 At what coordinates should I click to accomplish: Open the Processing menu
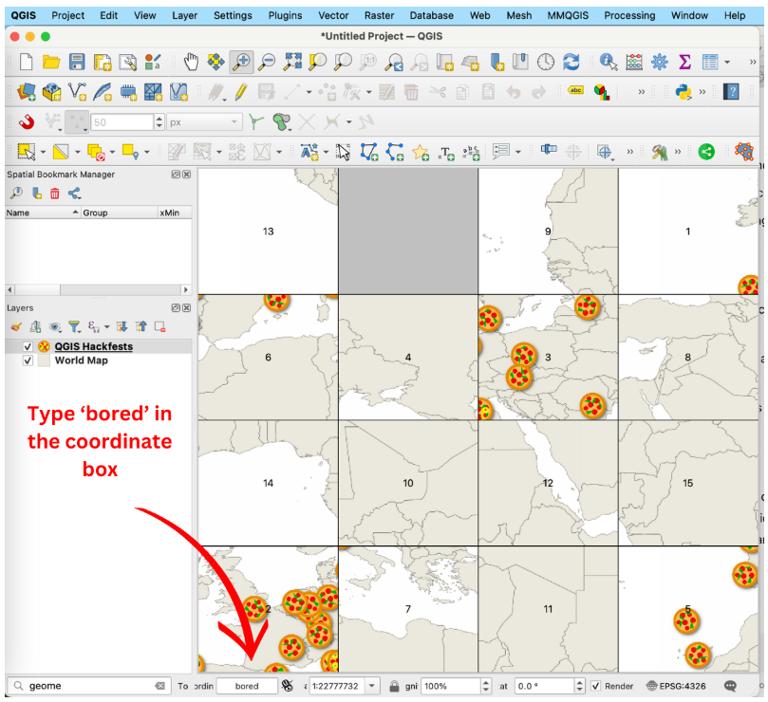click(629, 15)
